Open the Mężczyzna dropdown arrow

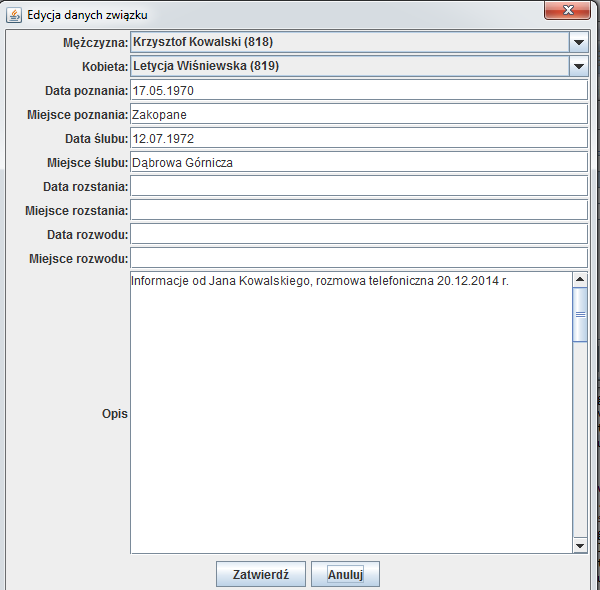(579, 42)
